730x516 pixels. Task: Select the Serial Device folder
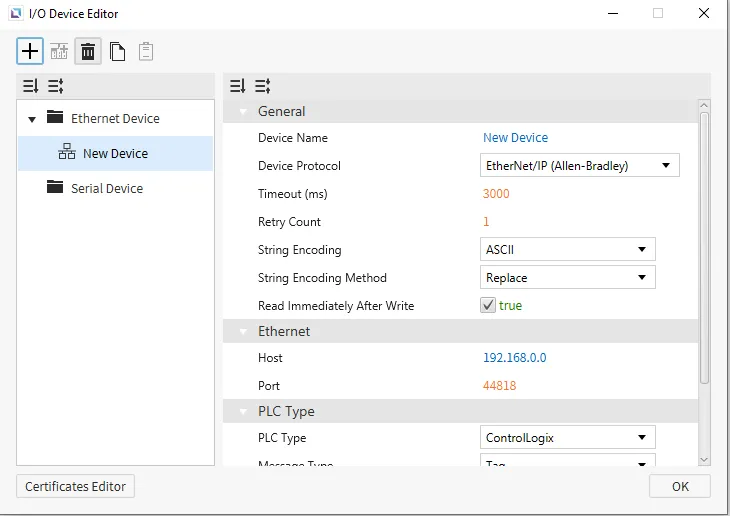pyautogui.click(x=106, y=188)
